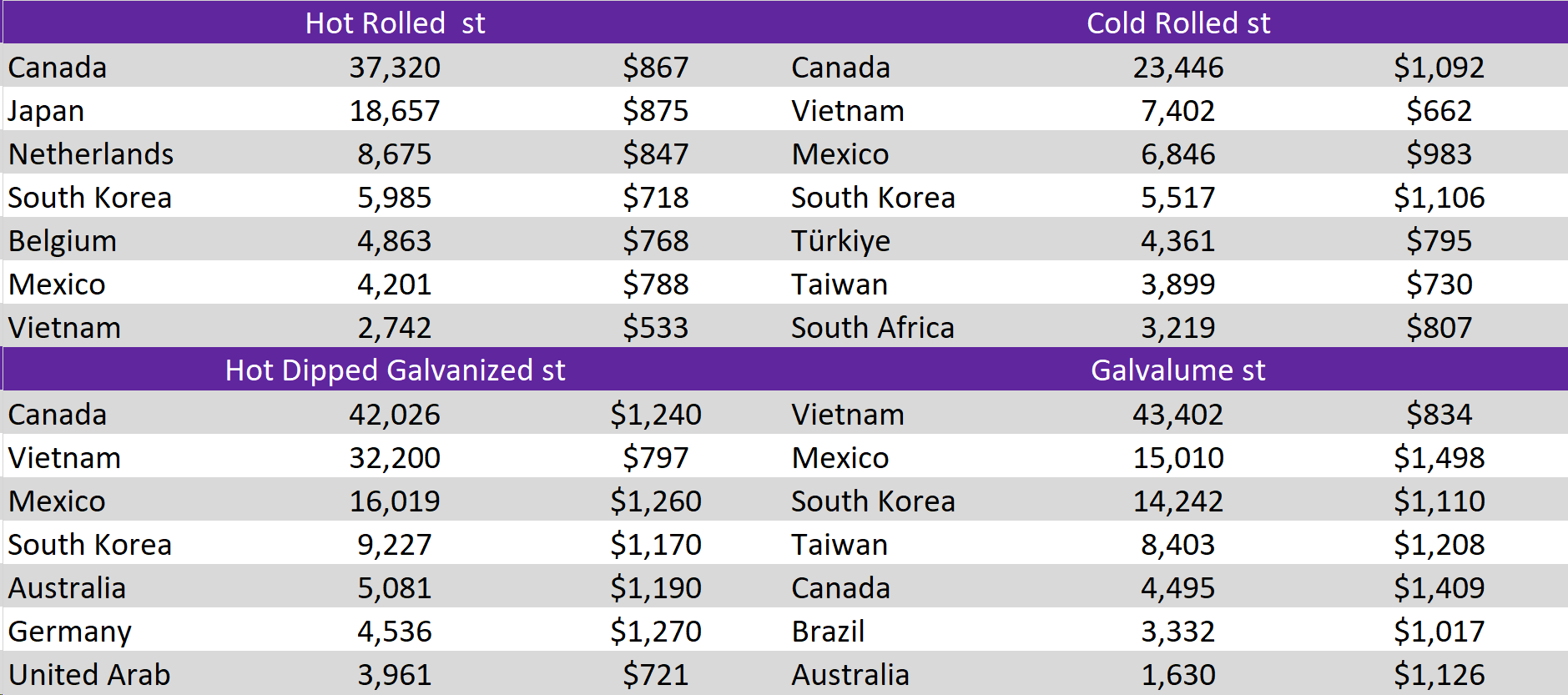
Task: Select the Türkiye country cell
Action: click(x=840, y=241)
